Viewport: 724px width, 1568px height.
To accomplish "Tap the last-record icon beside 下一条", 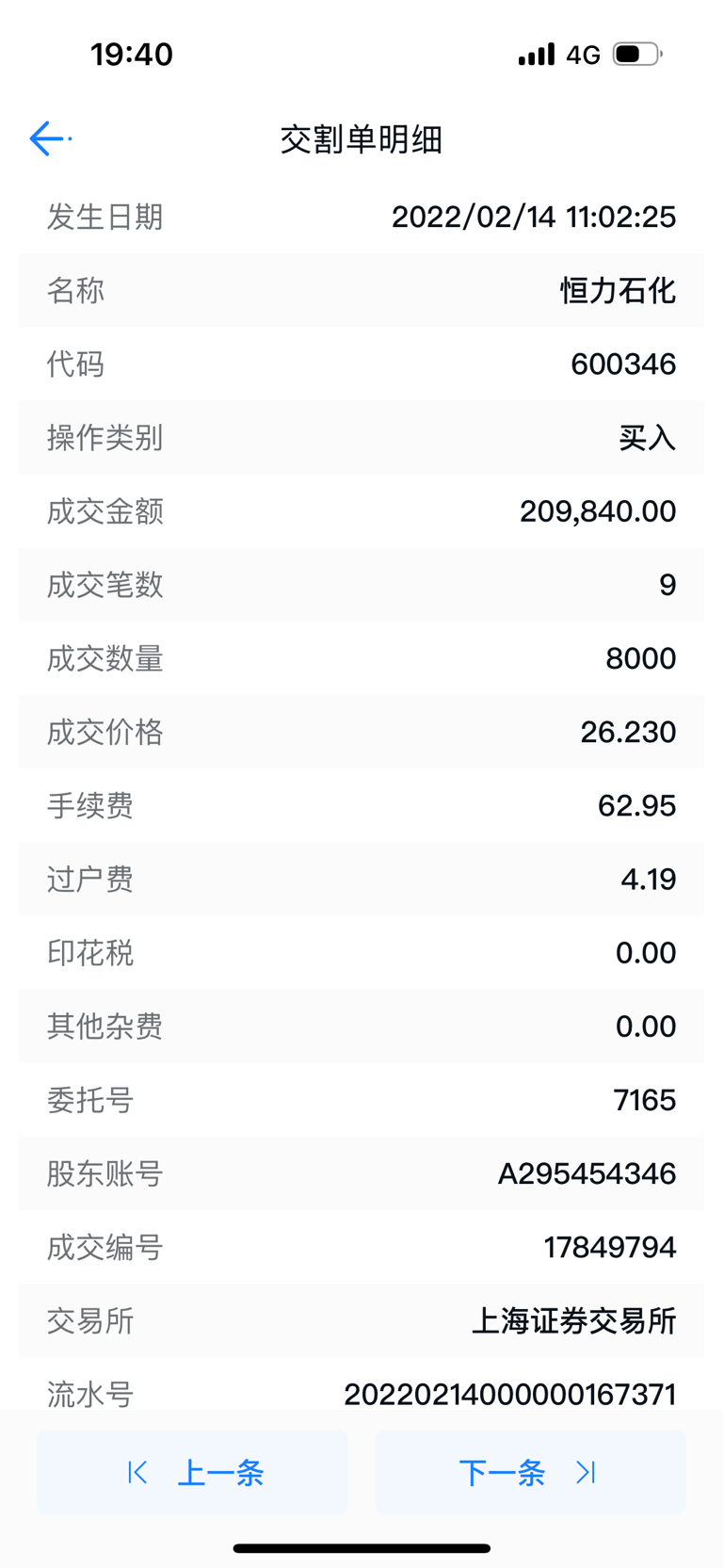I will pos(587,1472).
